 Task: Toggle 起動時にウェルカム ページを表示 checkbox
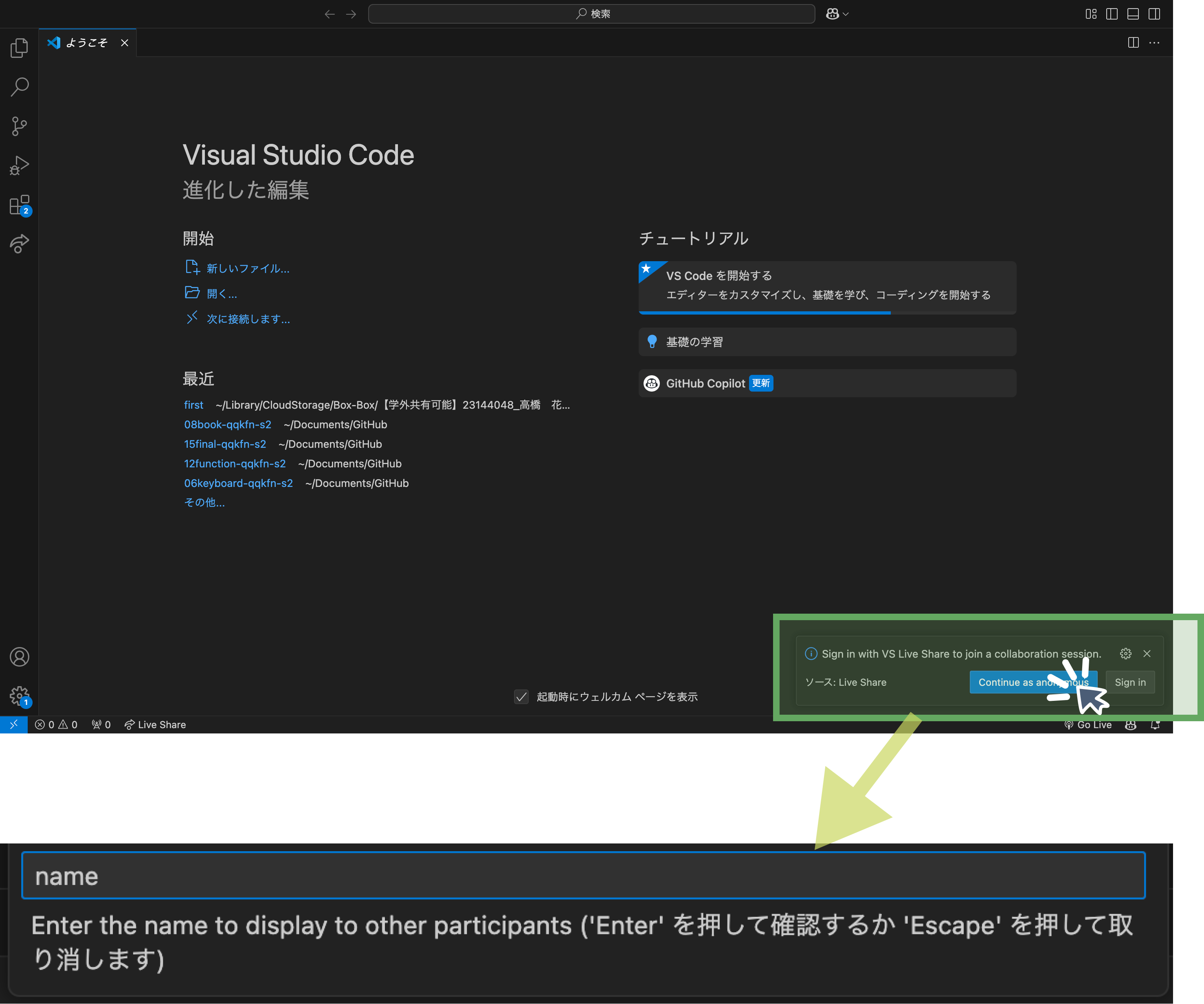pyautogui.click(x=521, y=696)
